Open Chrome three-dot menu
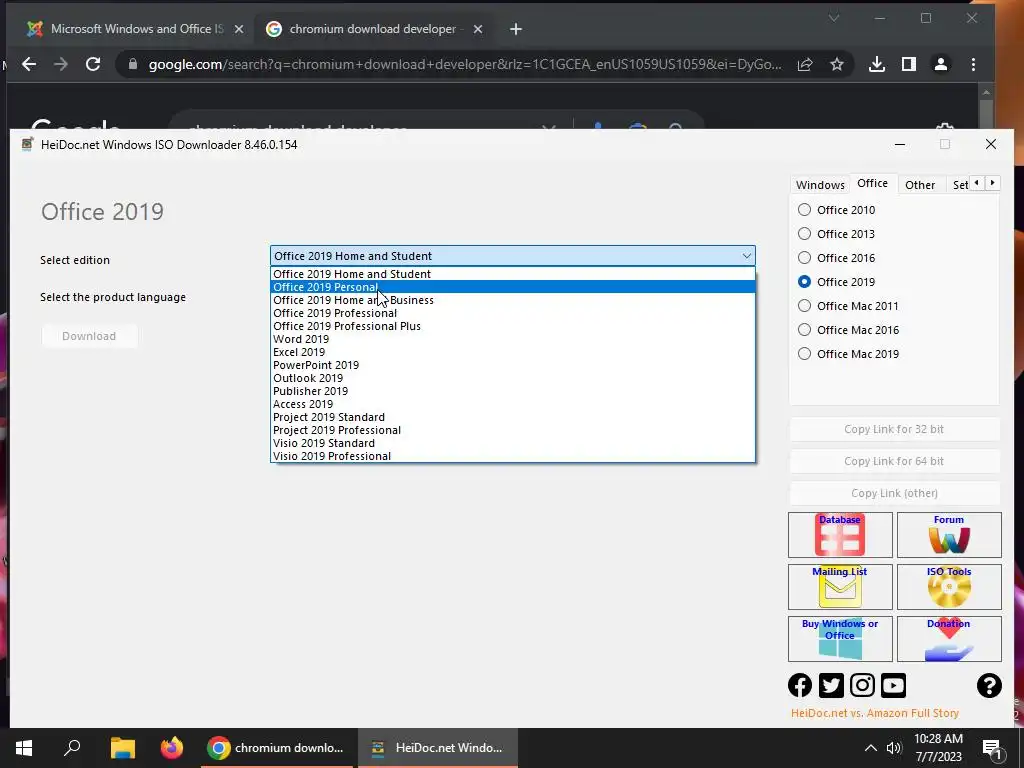The image size is (1024, 768). [x=973, y=64]
